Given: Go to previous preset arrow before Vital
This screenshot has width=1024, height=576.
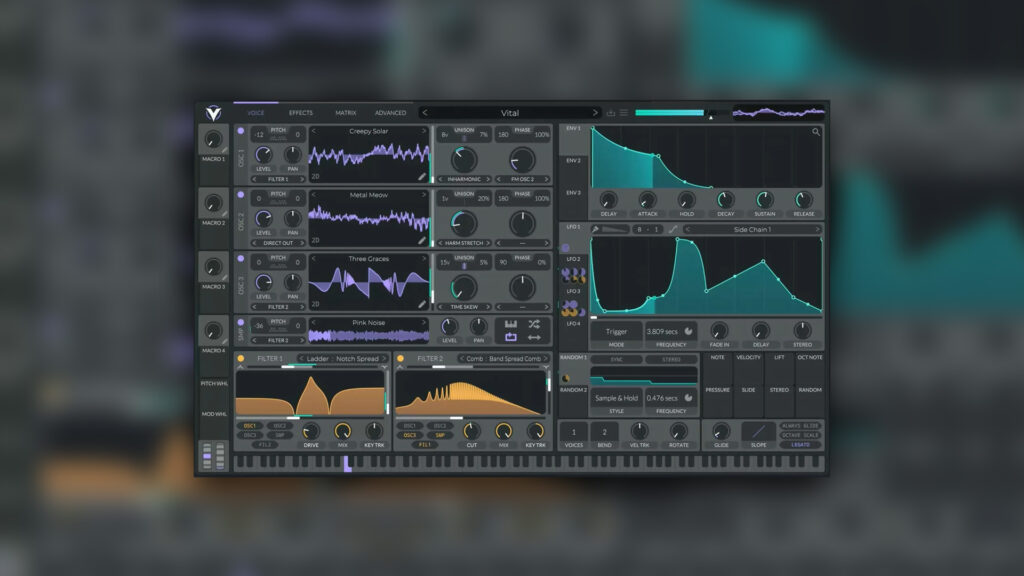Looking at the screenshot, I should click(425, 113).
